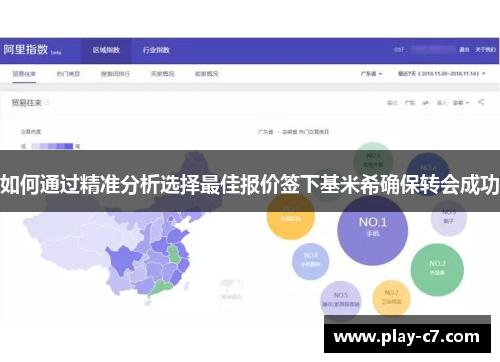
Task: Select the blue NO.8 bubble
Action: click(x=311, y=261)
